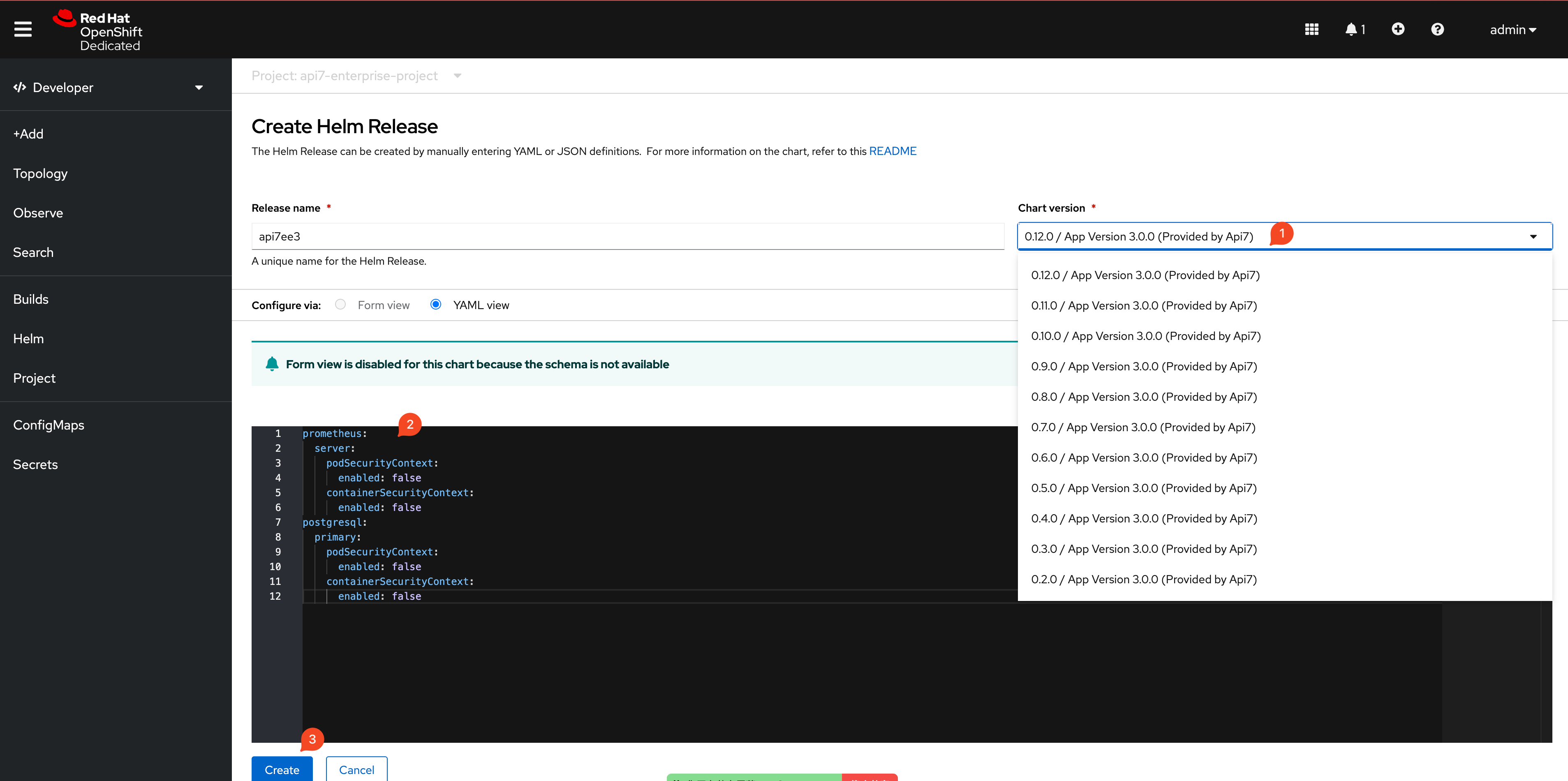Choose chart version 0.2.0
This screenshot has height=781, width=1568.
click(1284, 580)
